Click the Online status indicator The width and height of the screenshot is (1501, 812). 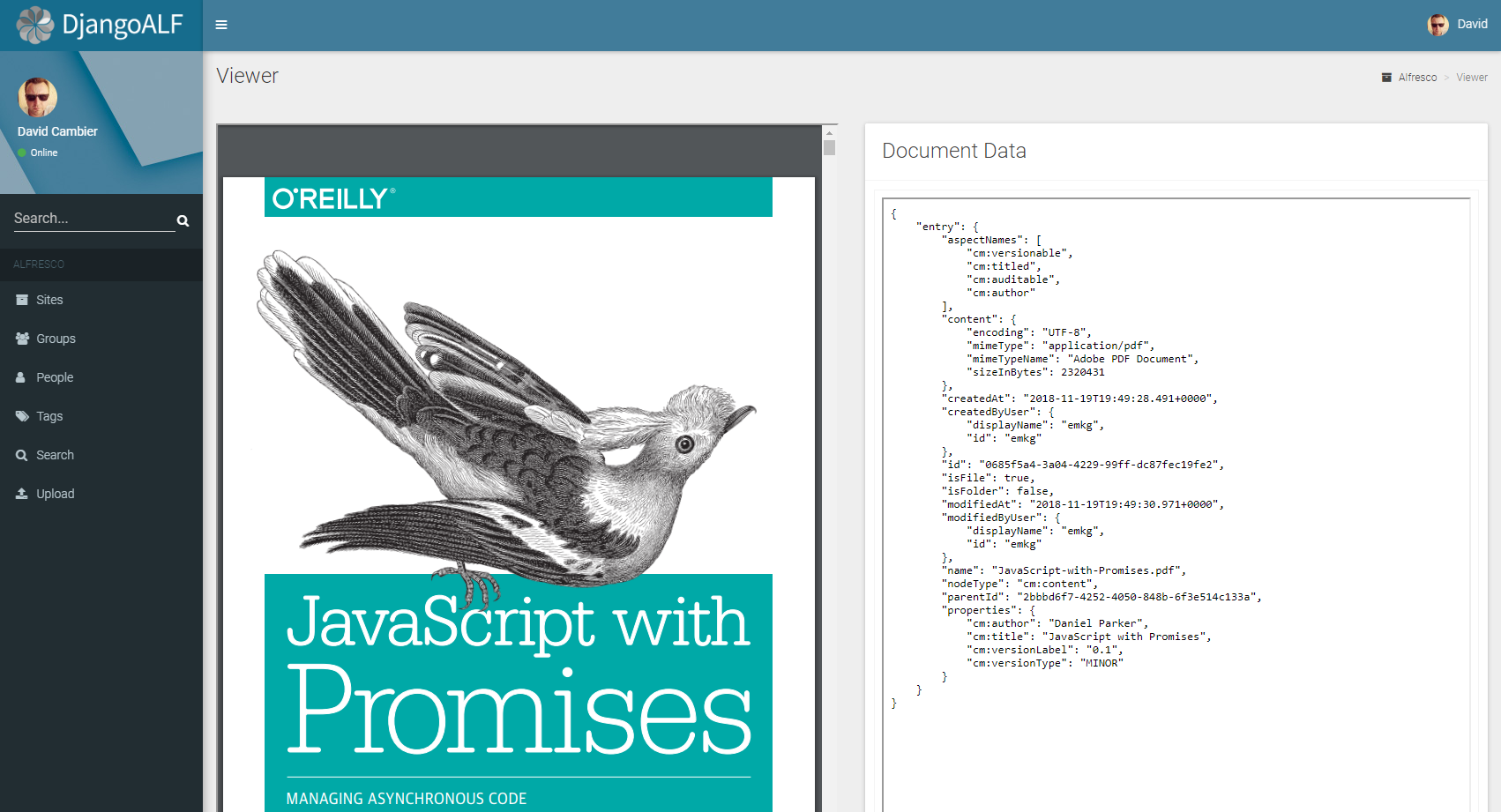point(38,153)
